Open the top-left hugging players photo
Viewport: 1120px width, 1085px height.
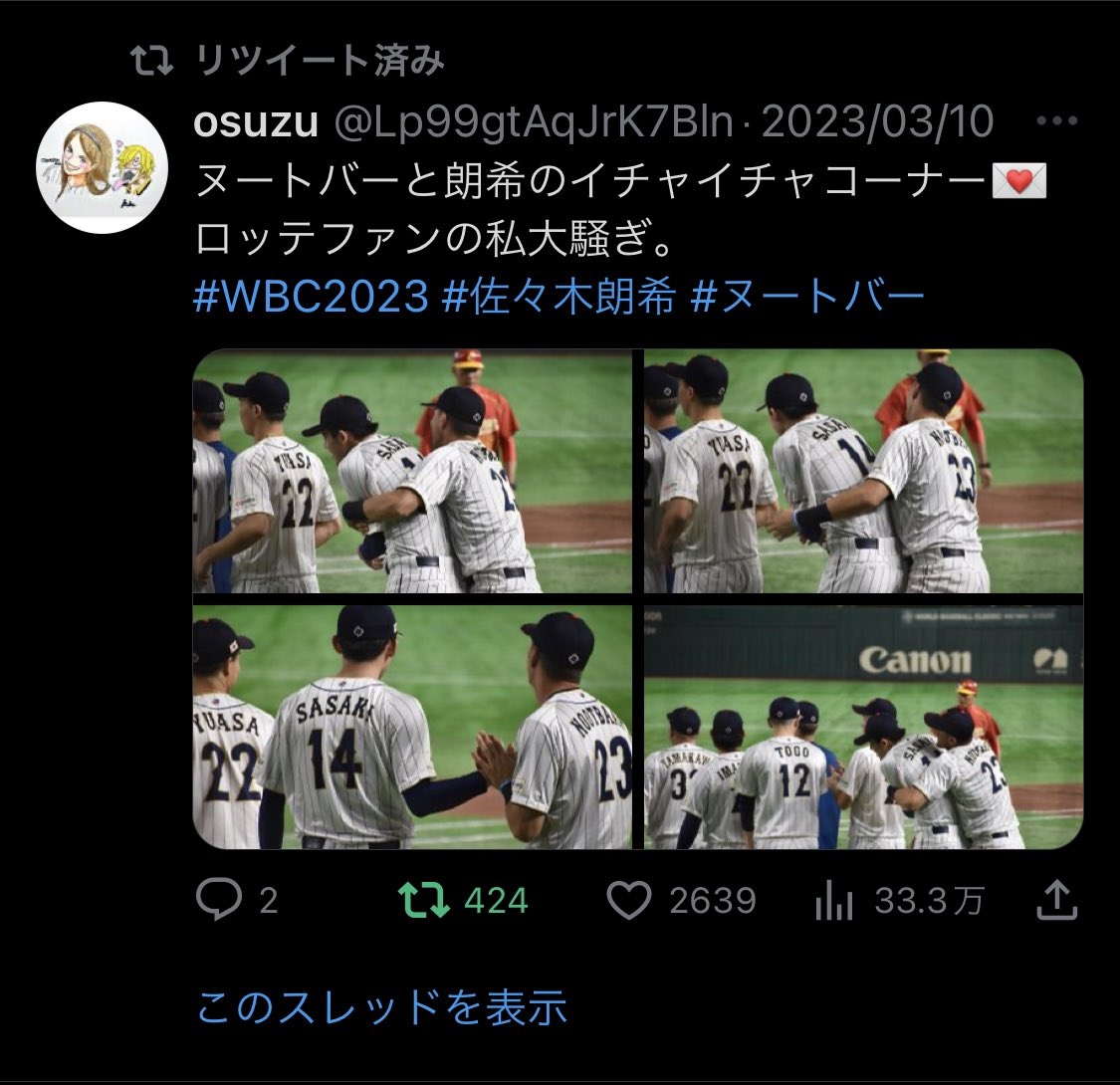[x=413, y=472]
